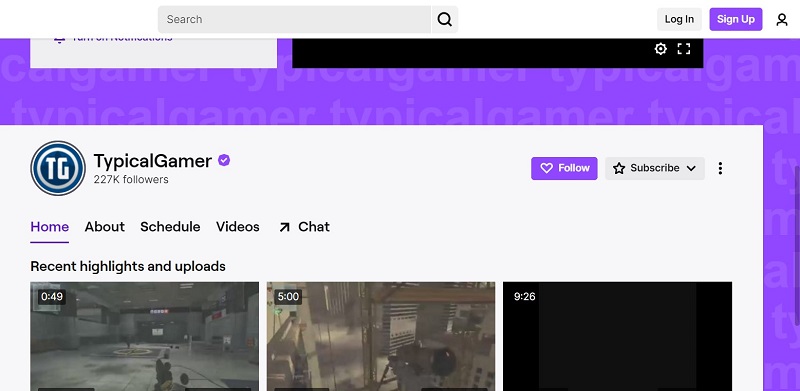Click the Log In button

click(679, 19)
